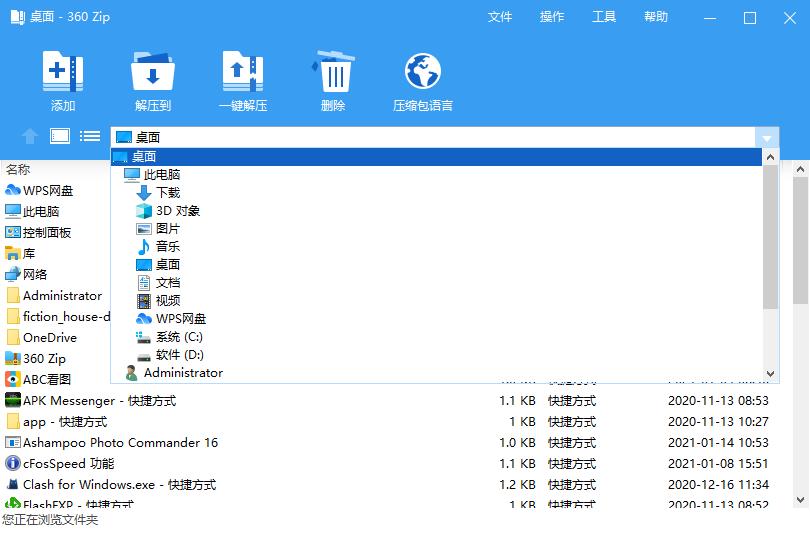Select highlighted 桌面 entry in dropdown

(x=436, y=156)
